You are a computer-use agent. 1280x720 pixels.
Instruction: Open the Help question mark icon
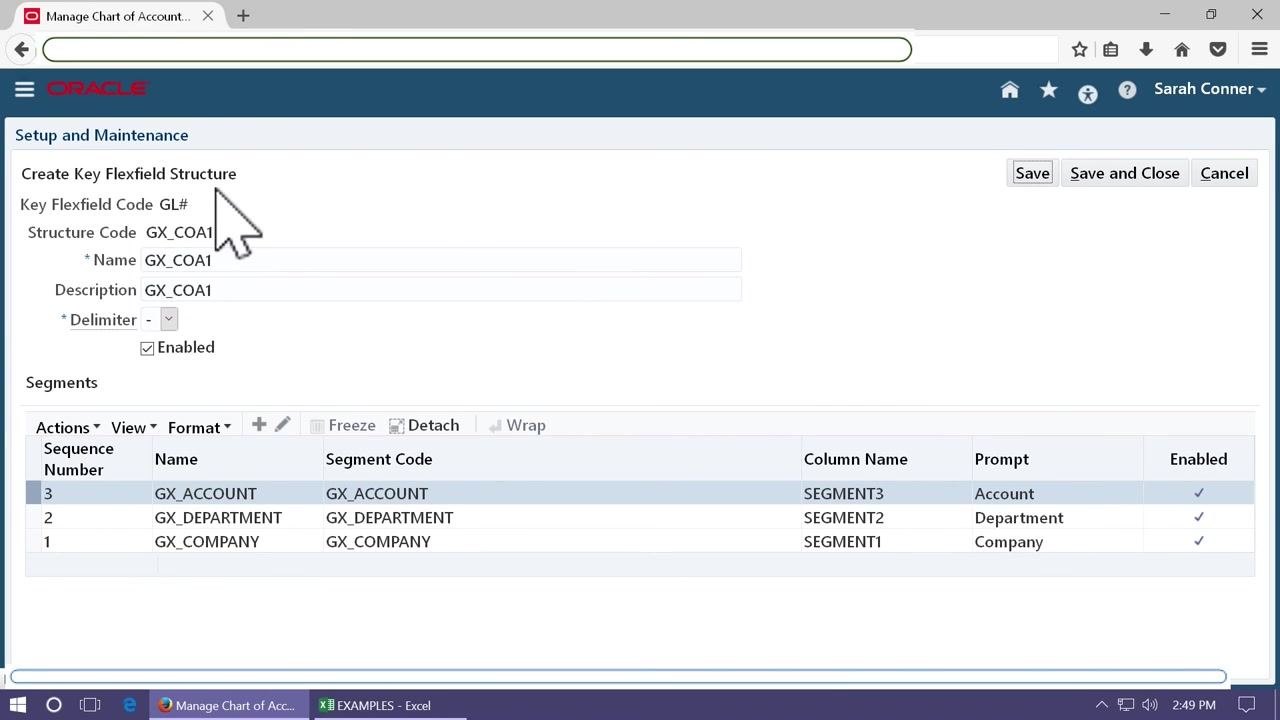[1127, 90]
